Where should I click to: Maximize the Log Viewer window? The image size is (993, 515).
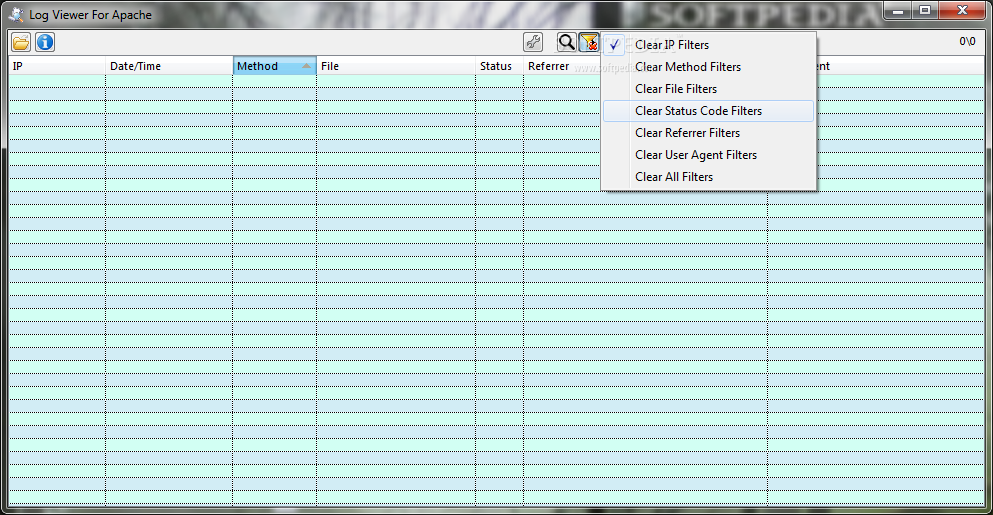click(925, 11)
